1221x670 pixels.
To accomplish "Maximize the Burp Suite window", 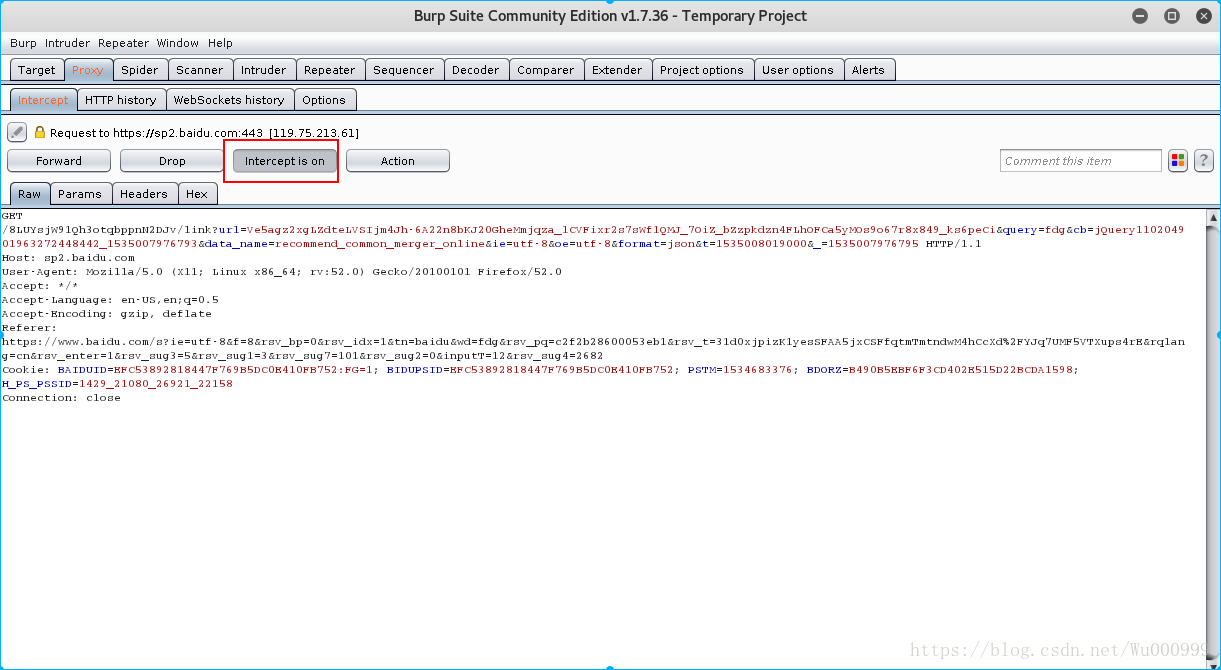I will [x=1172, y=16].
